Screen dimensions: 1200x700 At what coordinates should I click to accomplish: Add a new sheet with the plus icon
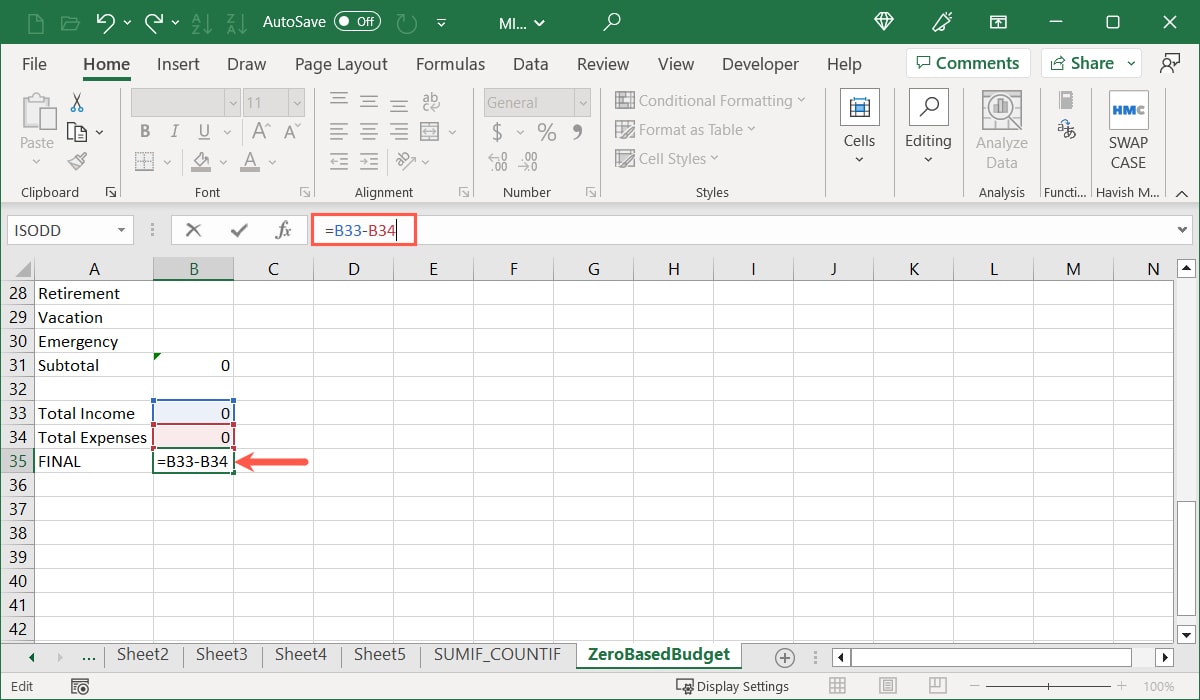785,657
